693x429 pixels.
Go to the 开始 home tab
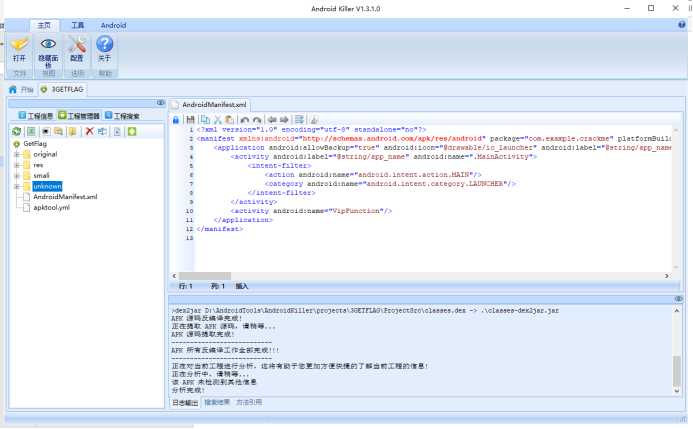(x=21, y=90)
